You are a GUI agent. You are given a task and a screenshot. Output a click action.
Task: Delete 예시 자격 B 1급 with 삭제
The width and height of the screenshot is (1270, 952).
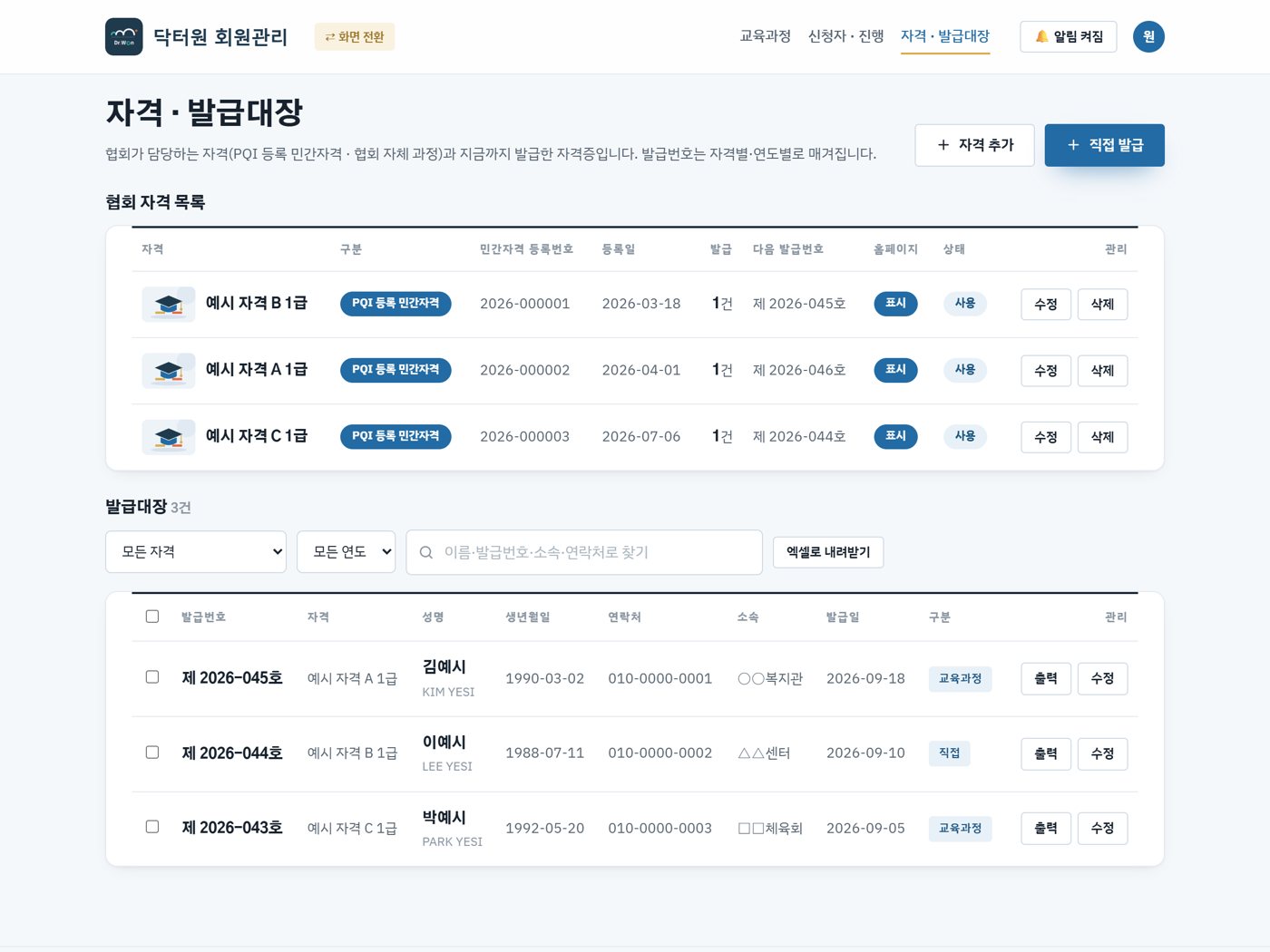click(x=1102, y=304)
